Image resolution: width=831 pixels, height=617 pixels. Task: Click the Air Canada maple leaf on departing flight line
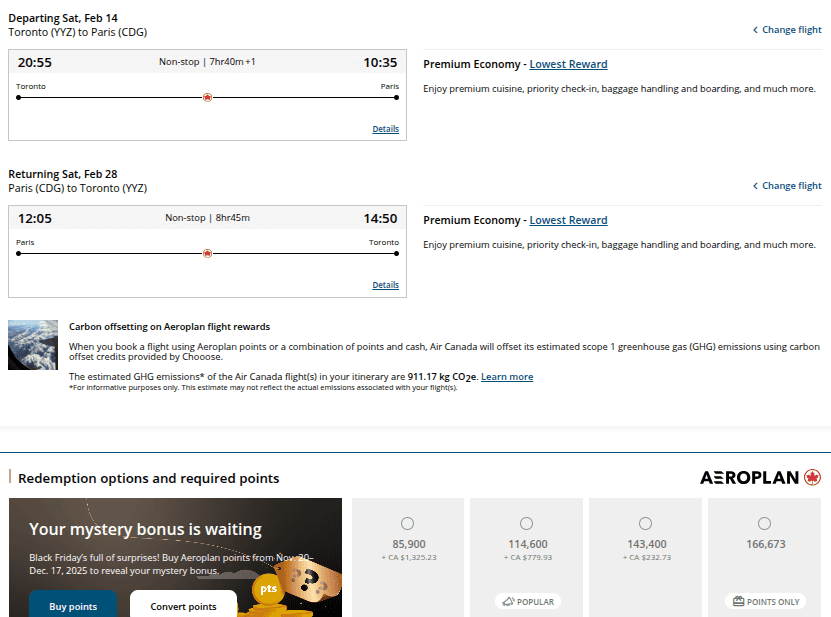[x=207, y=98]
